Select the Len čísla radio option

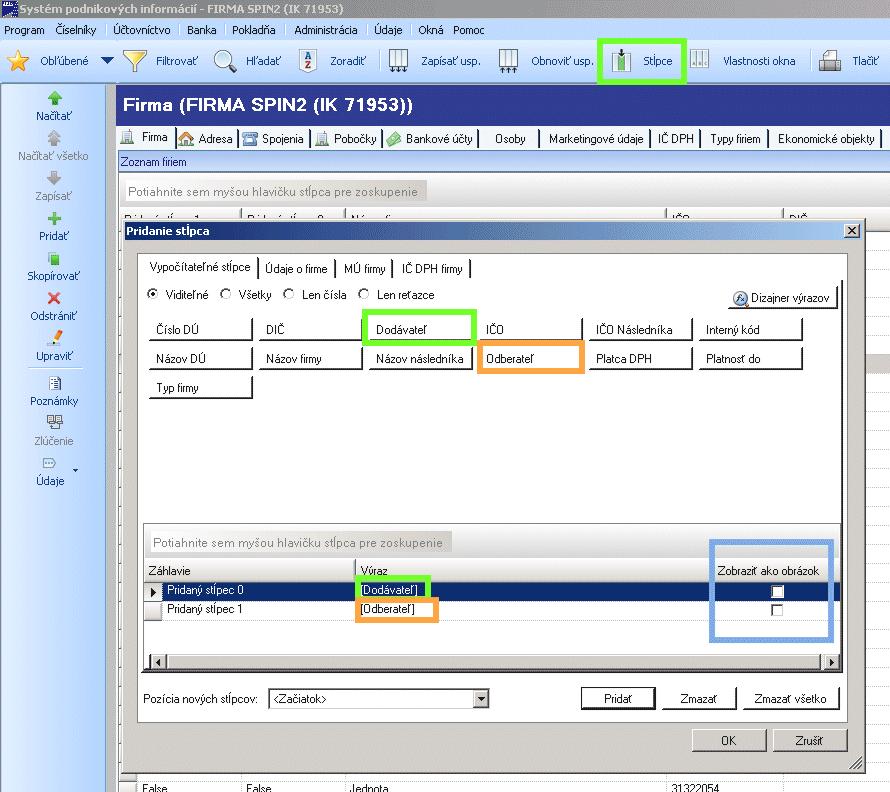pos(289,294)
